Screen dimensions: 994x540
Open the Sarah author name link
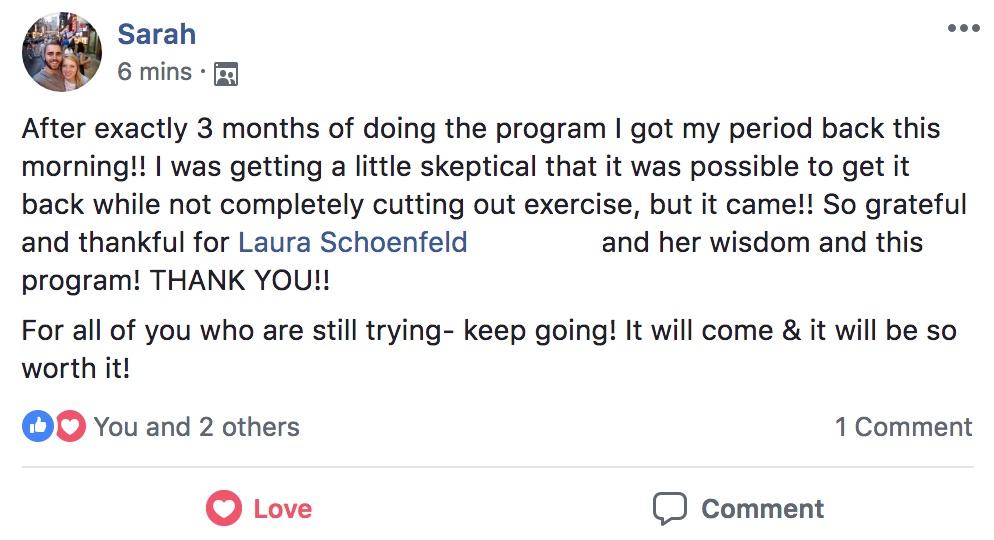[x=156, y=33]
